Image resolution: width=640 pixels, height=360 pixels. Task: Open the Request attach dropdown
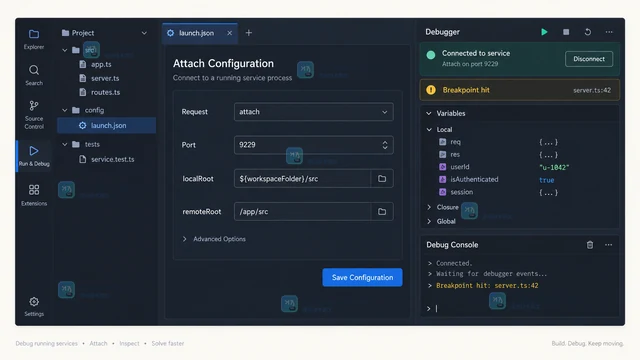click(x=313, y=112)
